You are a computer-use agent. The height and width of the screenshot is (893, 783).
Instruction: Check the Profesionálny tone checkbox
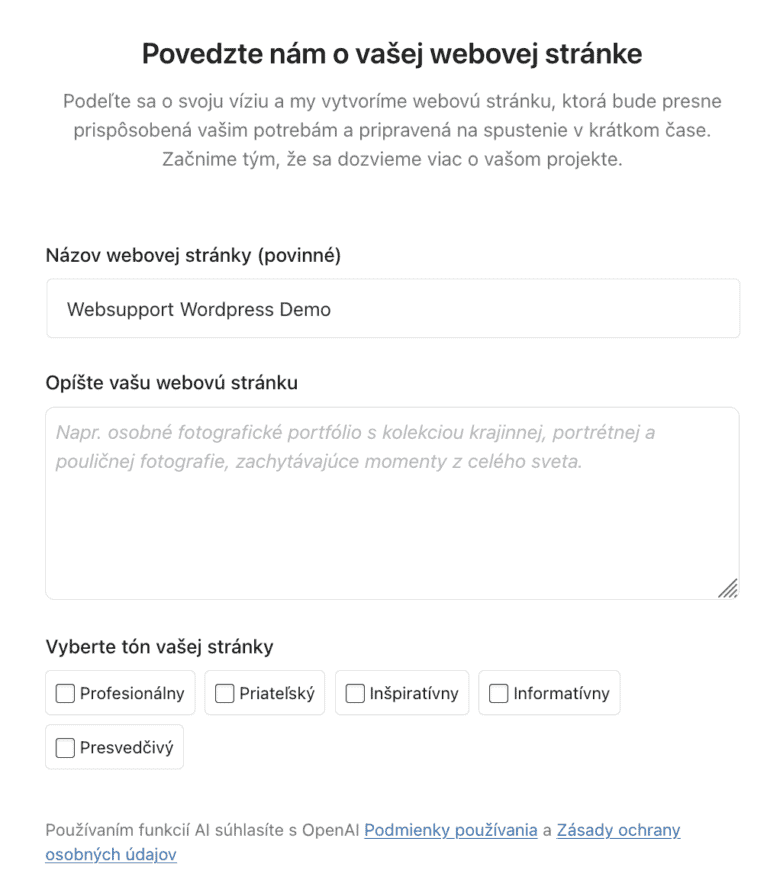click(65, 693)
